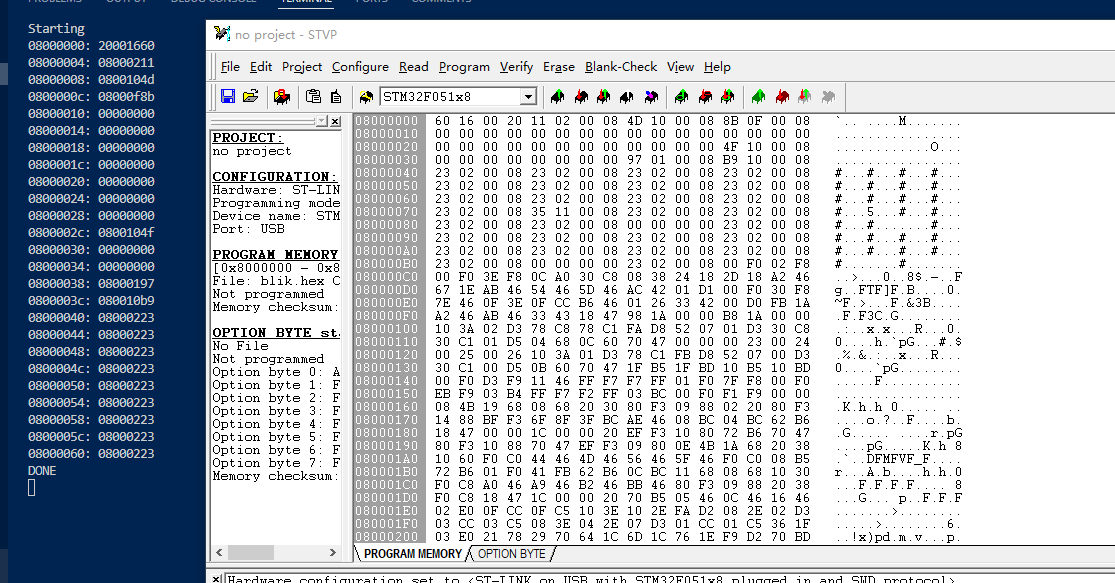Close the project info side panel
Image resolution: width=1115 pixels, height=583 pixels.
(x=334, y=121)
